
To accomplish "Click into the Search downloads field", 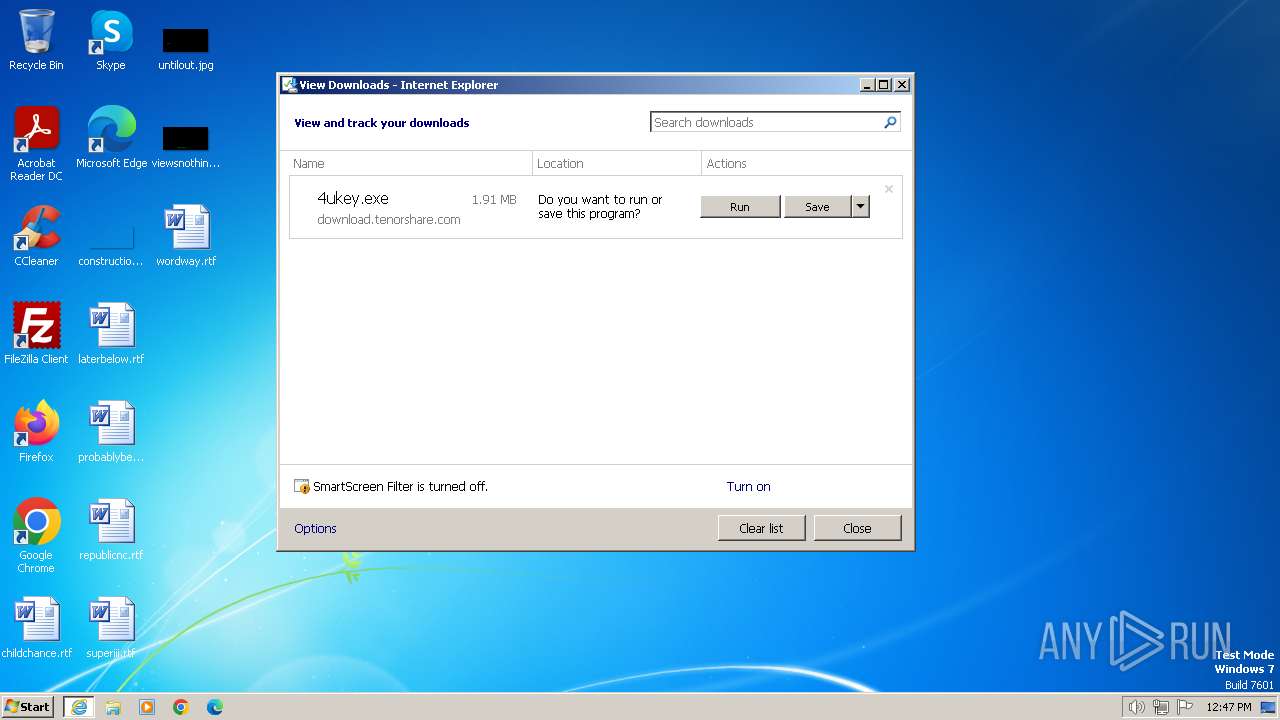I will pos(765,122).
